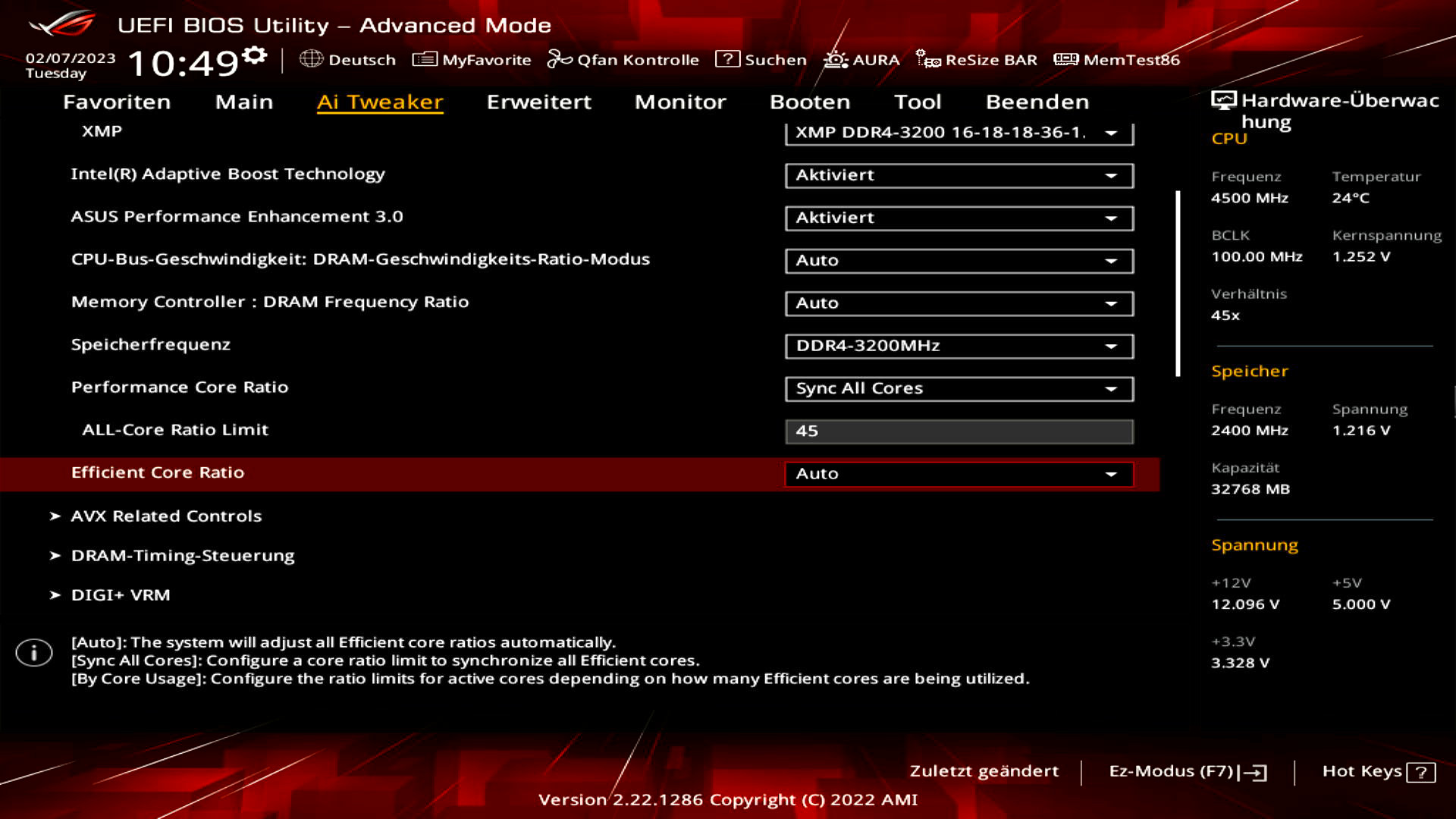This screenshot has width=1456, height=819.
Task: Open Qfan Kontrolle fan icon
Action: click(x=560, y=59)
